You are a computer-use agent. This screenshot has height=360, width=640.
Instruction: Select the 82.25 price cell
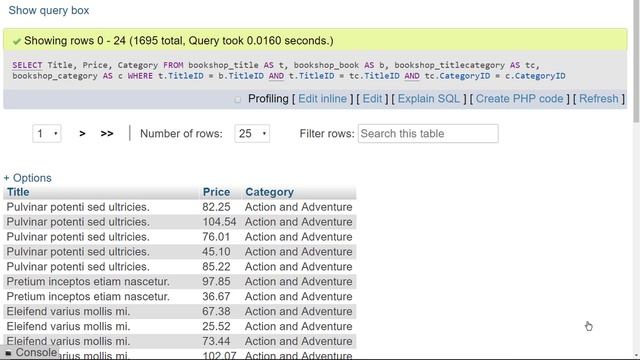coord(216,207)
